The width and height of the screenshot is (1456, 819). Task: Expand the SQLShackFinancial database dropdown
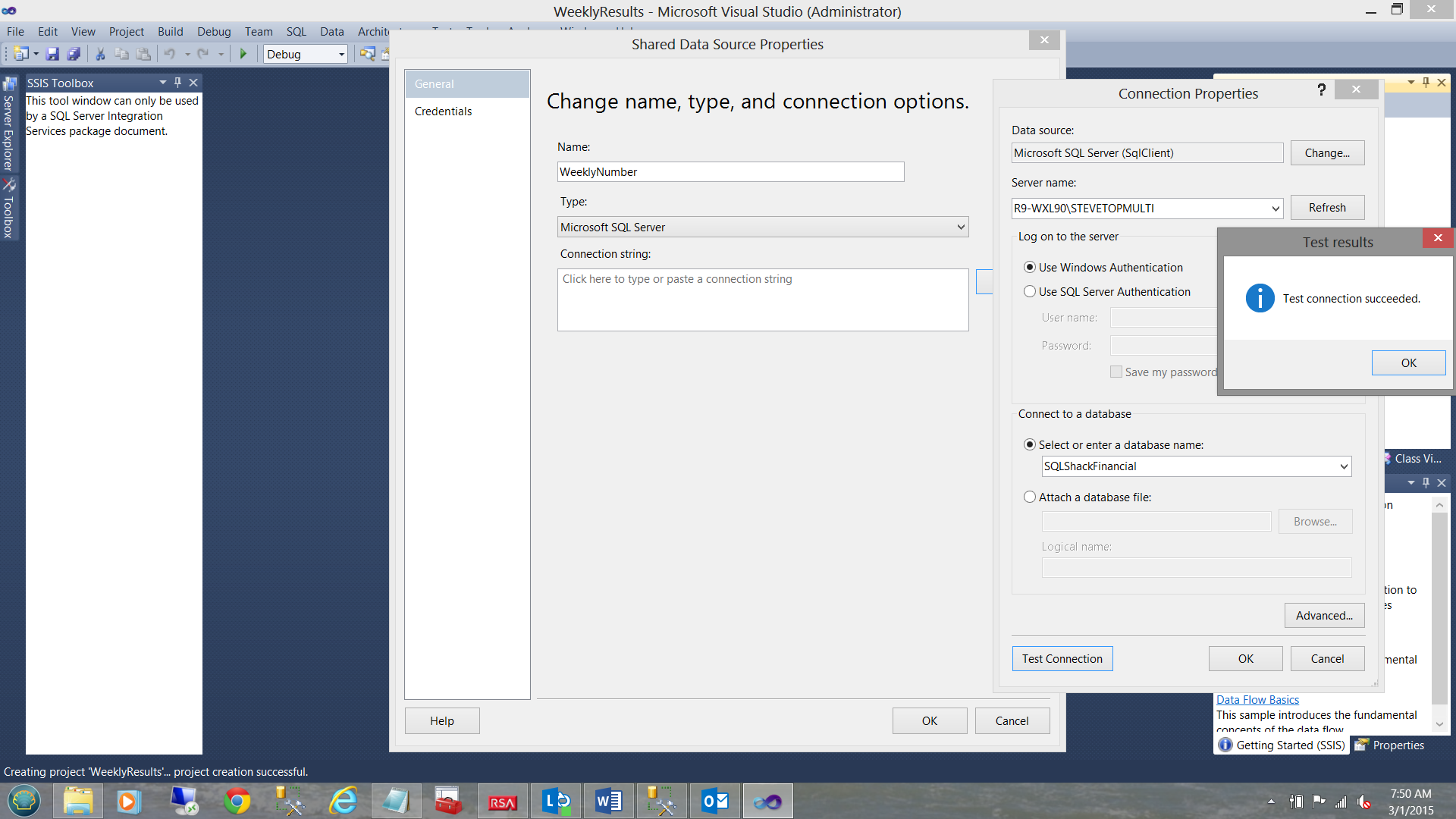click(1343, 466)
